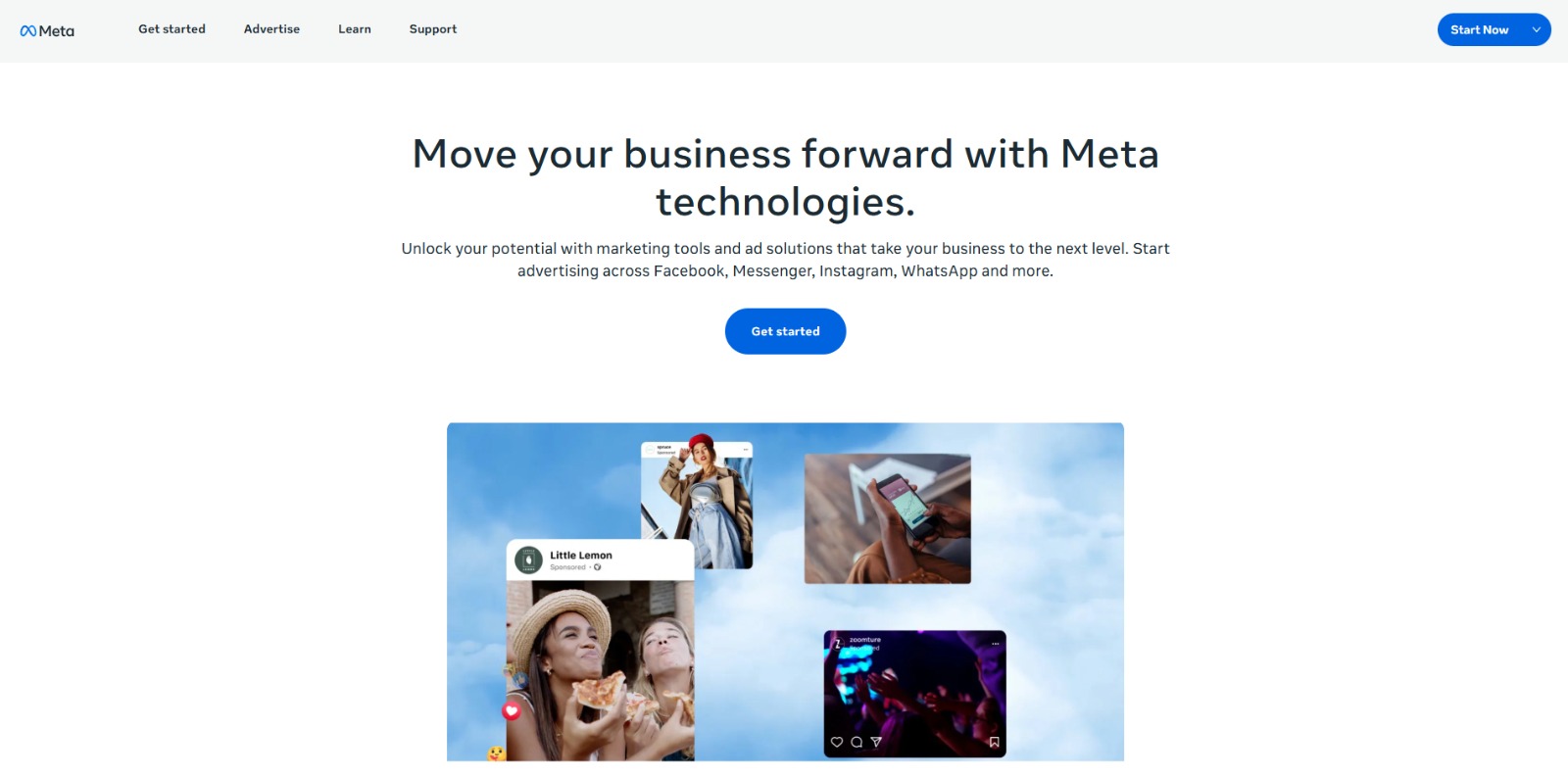The width and height of the screenshot is (1568, 778).
Task: Click the heart like icon on zoomture post
Action: (x=837, y=742)
